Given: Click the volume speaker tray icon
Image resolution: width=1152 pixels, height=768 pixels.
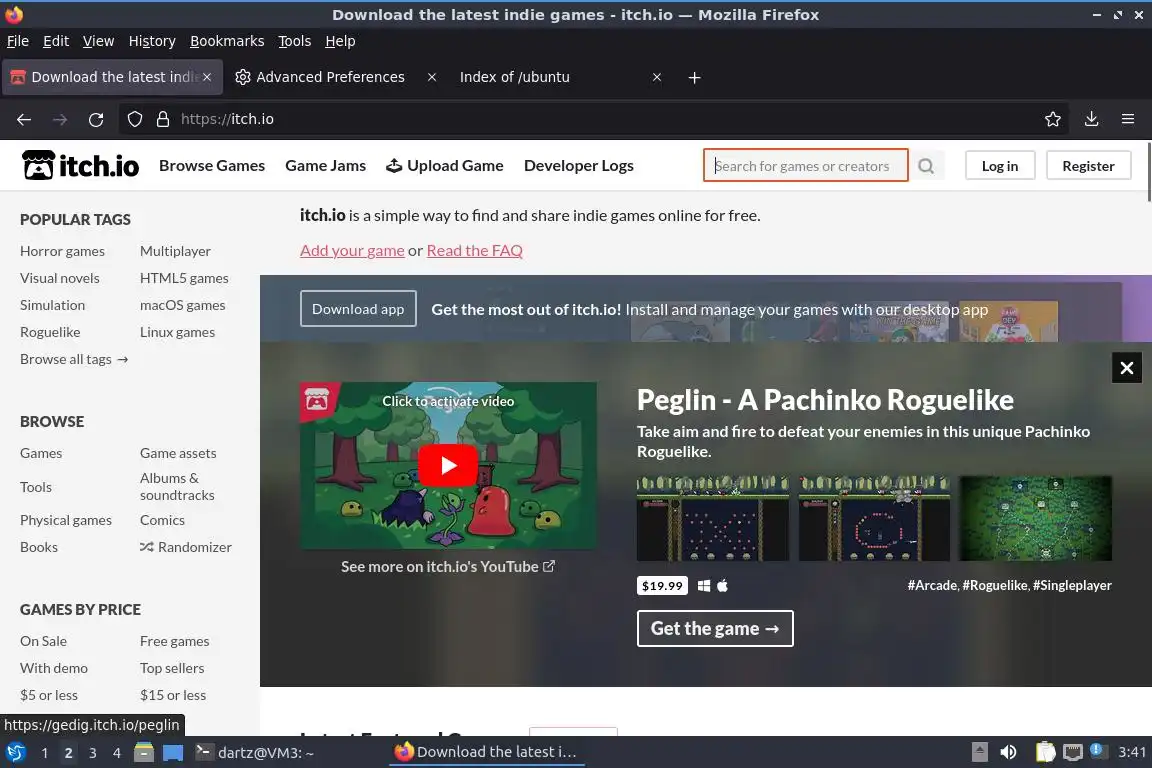Looking at the screenshot, I should coord(1009,753).
